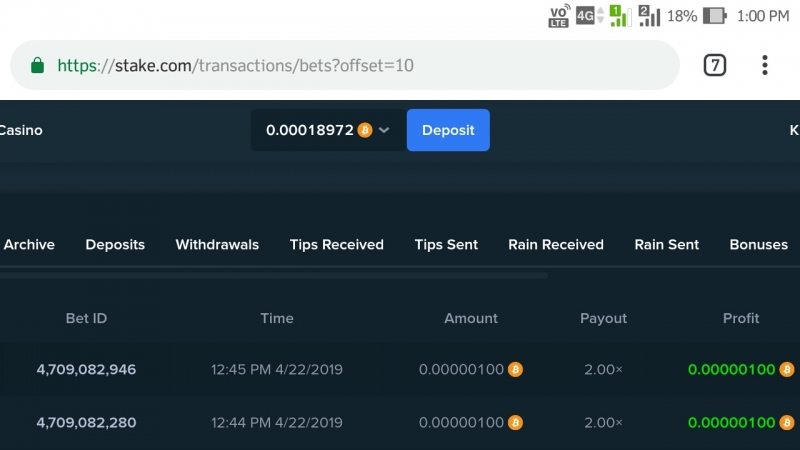Click amount 0.00000100 in the 12:45 PM row
This screenshot has height=450, width=800.
point(461,369)
